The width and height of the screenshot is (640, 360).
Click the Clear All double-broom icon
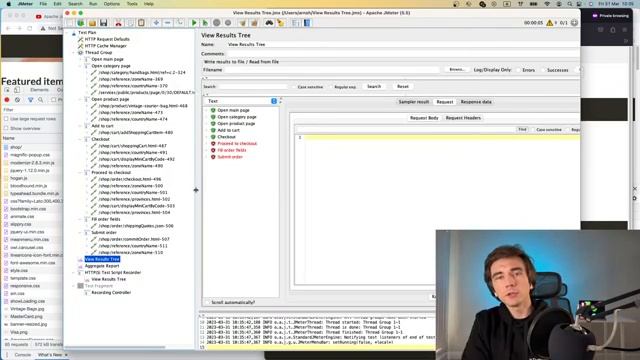[254, 23]
